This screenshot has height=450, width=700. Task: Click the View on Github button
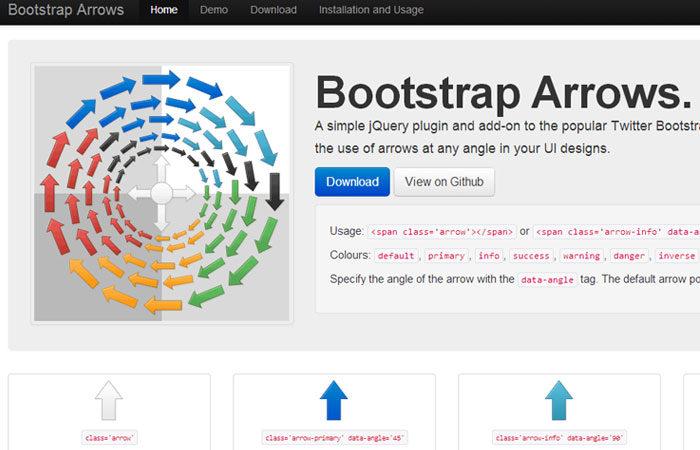[x=444, y=182]
